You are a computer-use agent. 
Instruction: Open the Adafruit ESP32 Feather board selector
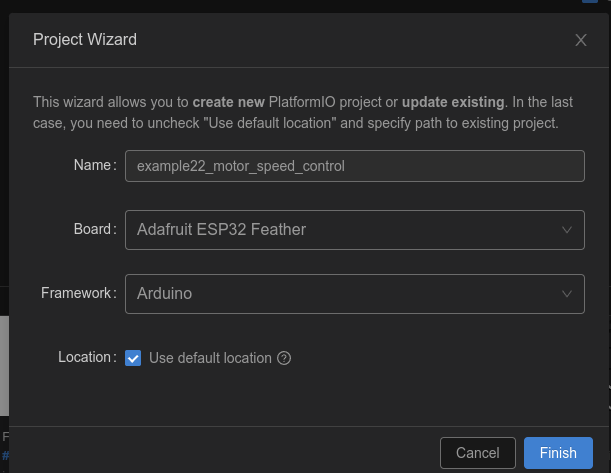pyautogui.click(x=340, y=230)
